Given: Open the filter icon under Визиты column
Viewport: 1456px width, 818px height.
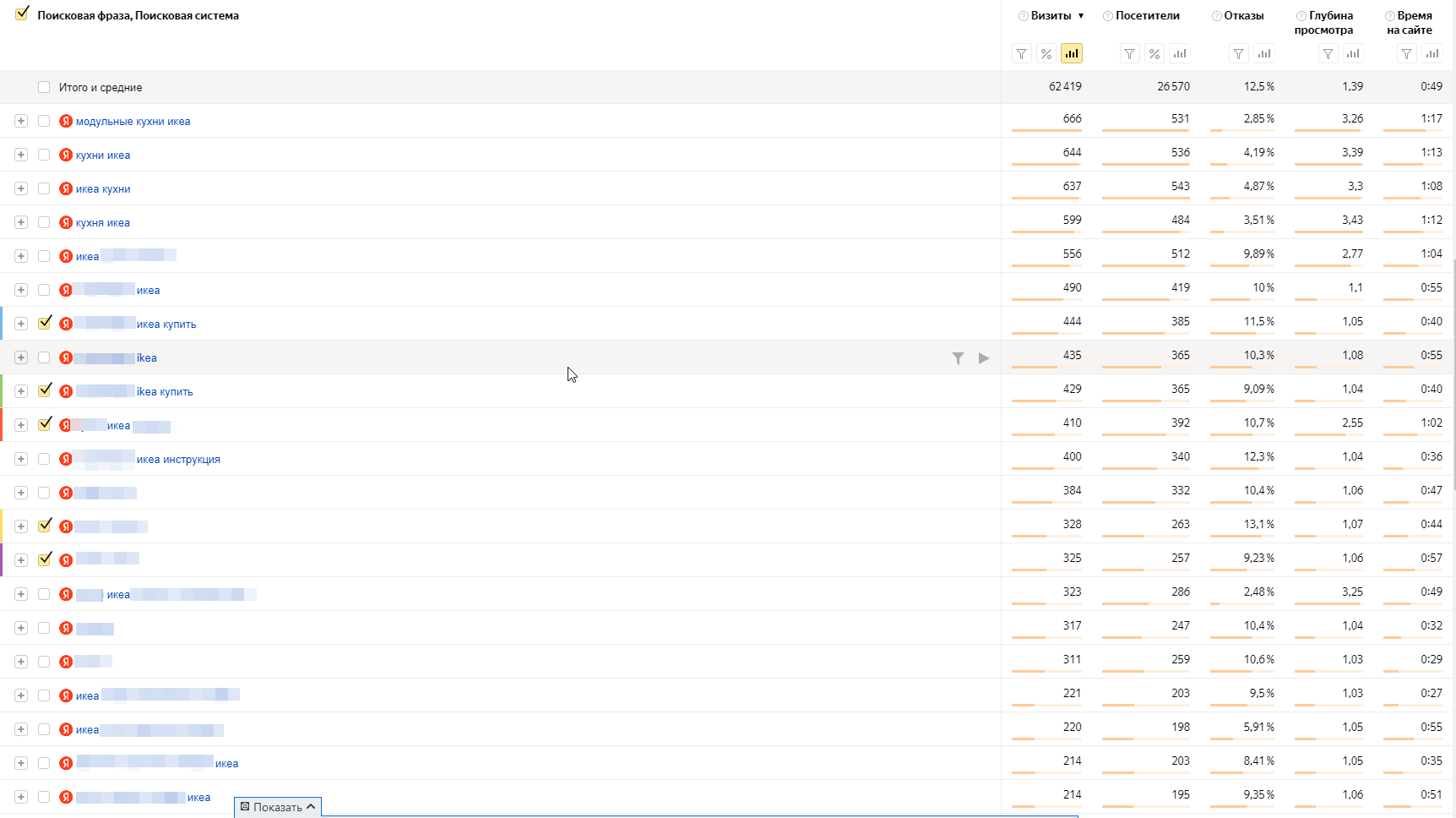Looking at the screenshot, I should 1022,54.
